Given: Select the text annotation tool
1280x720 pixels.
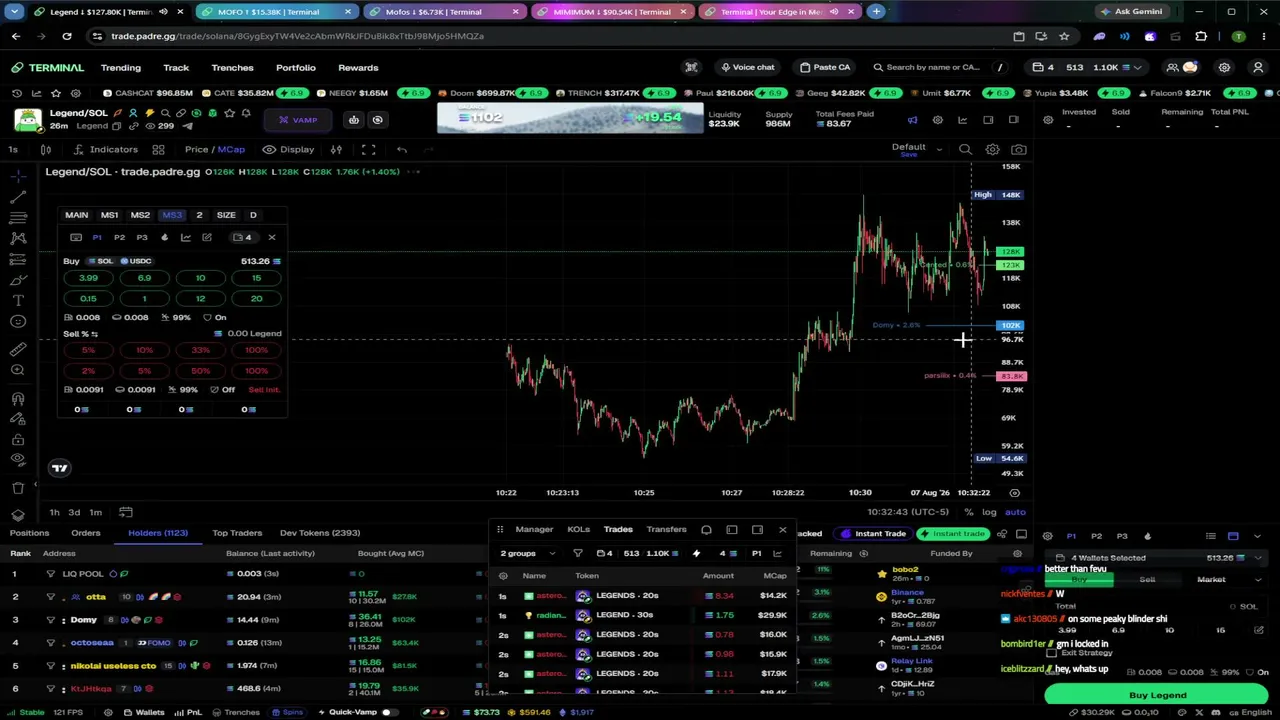Looking at the screenshot, I should pos(18,301).
